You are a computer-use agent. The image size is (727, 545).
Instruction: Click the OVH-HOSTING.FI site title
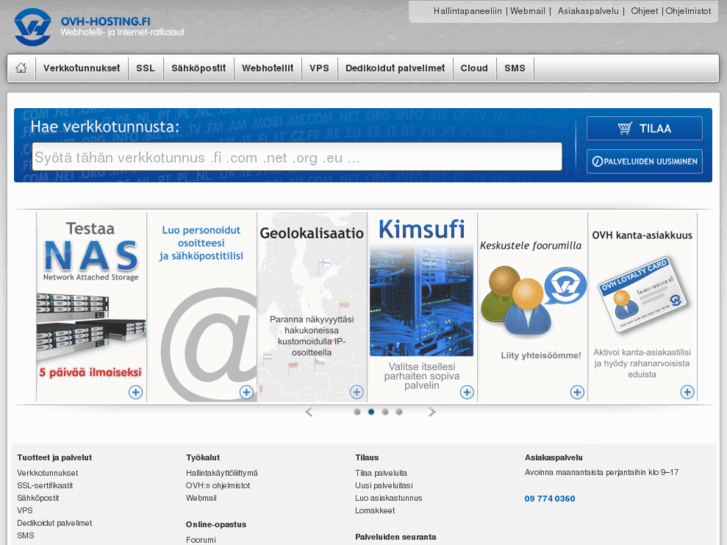coord(106,21)
